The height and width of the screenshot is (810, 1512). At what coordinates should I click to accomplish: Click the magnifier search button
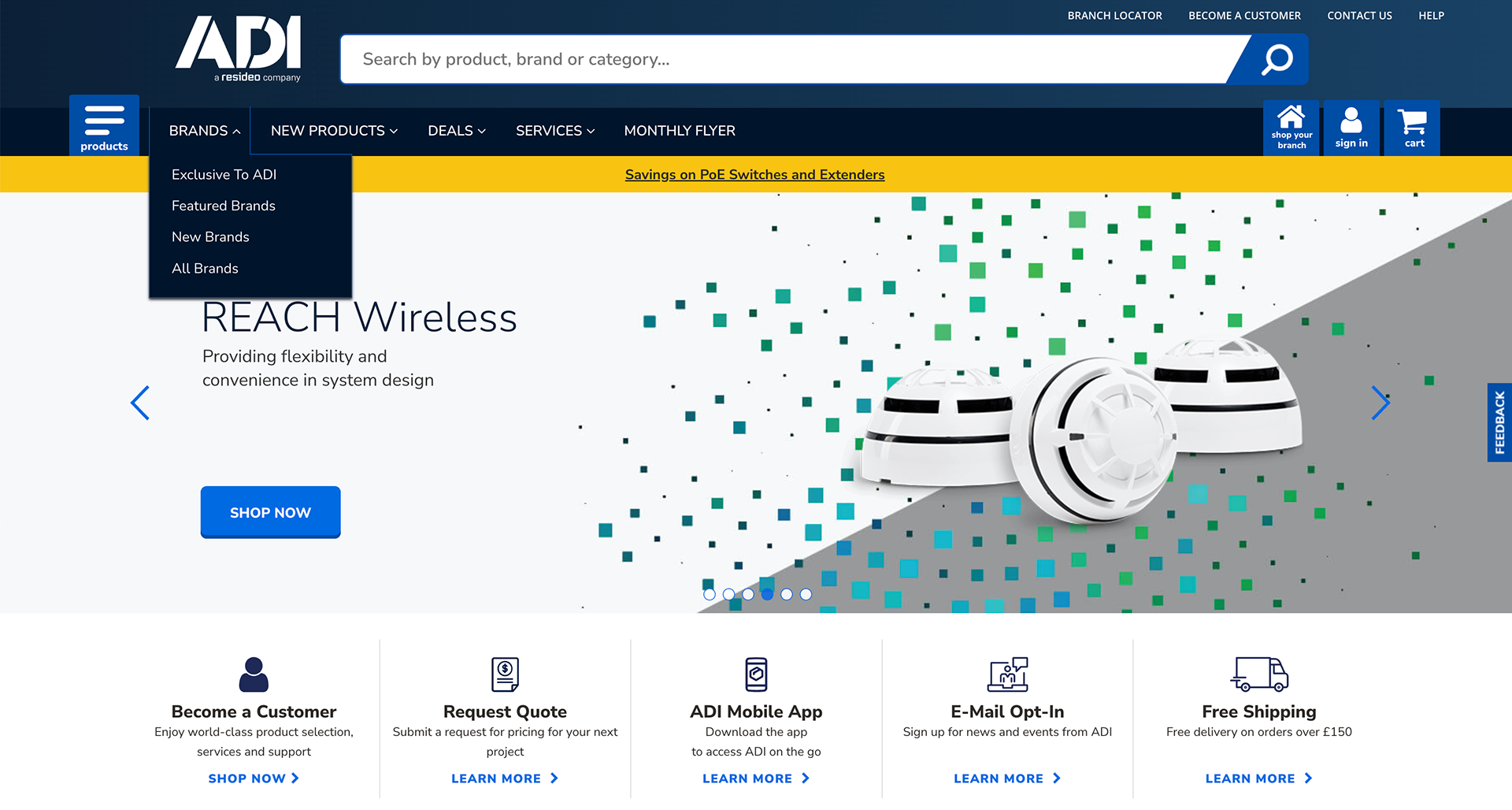click(x=1277, y=59)
